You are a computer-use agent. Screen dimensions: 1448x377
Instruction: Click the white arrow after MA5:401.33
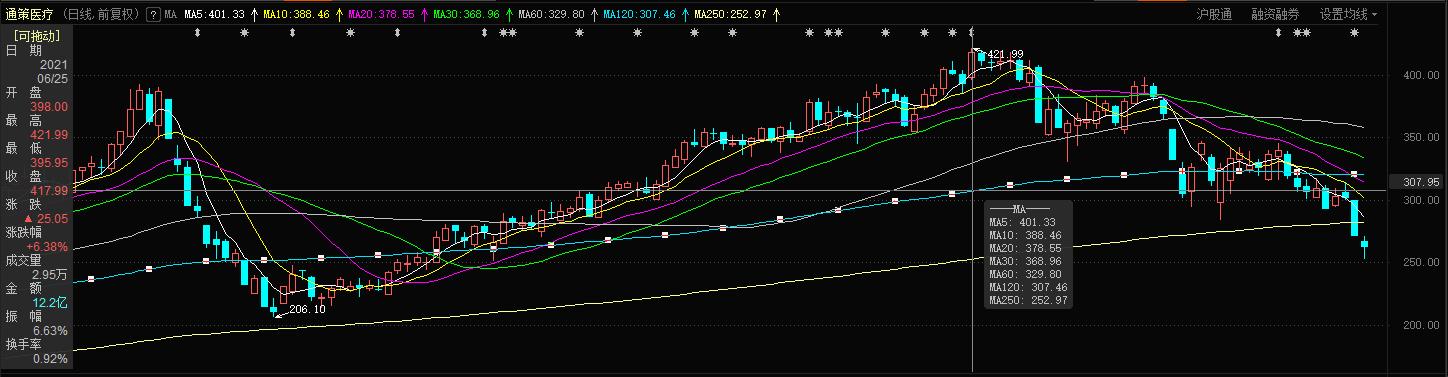(253, 15)
